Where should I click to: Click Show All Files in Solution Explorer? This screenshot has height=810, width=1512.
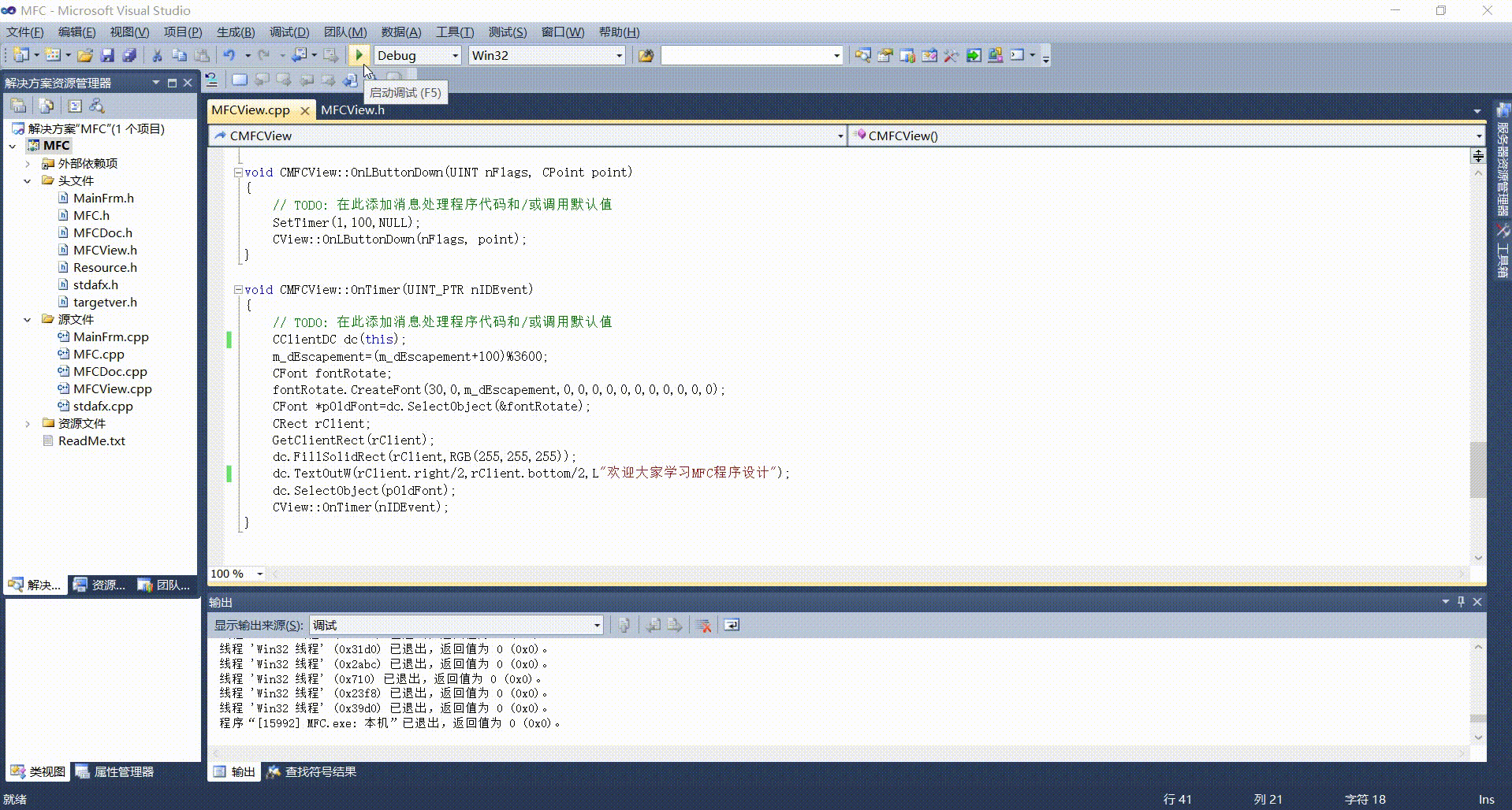(47, 106)
